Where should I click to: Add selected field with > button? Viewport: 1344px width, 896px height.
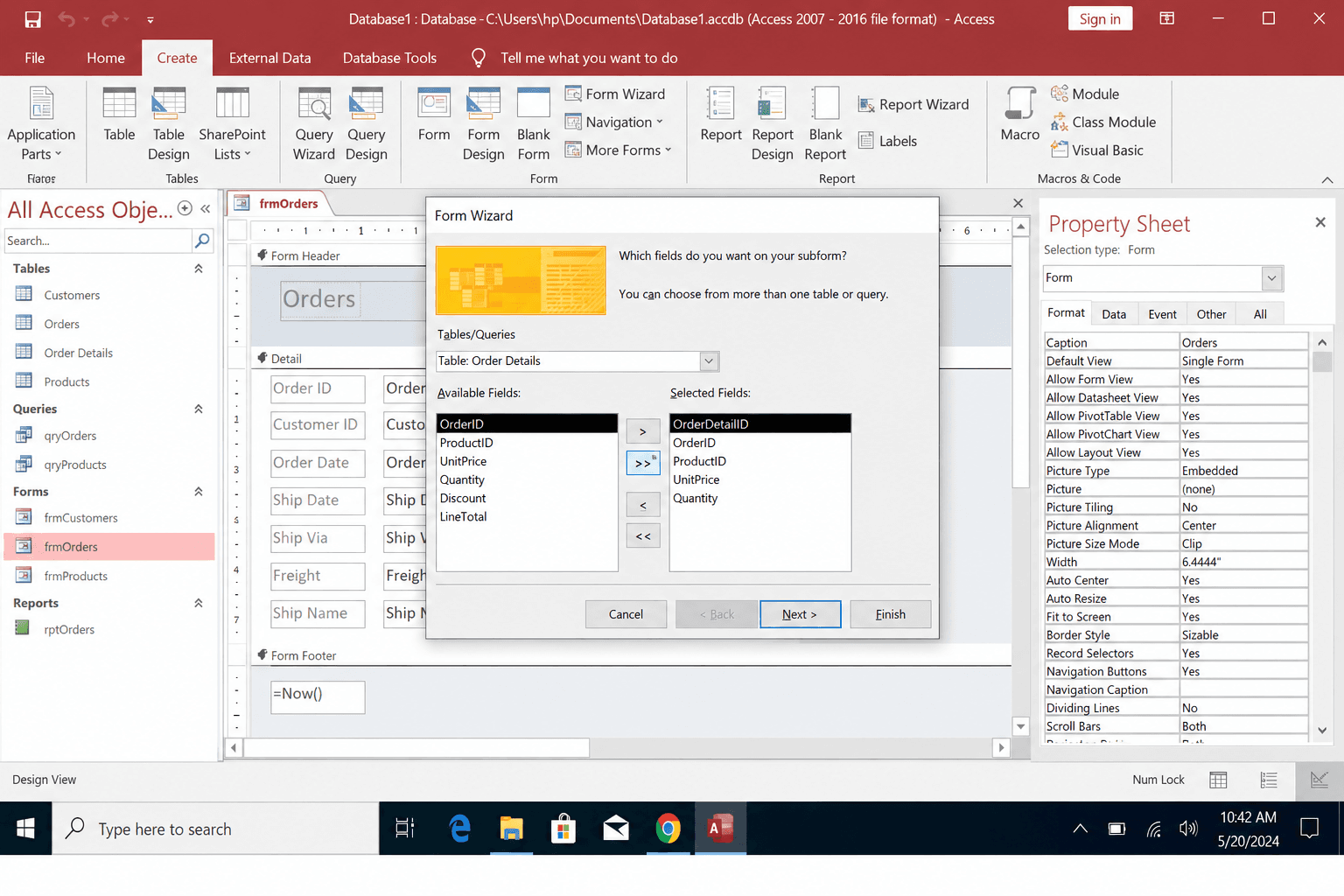(643, 431)
